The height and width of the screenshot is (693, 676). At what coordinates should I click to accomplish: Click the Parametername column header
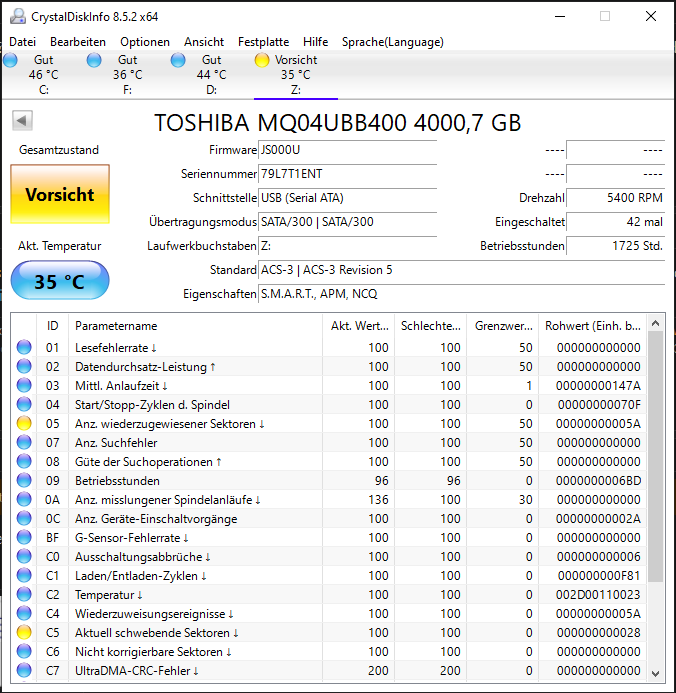click(x=195, y=326)
